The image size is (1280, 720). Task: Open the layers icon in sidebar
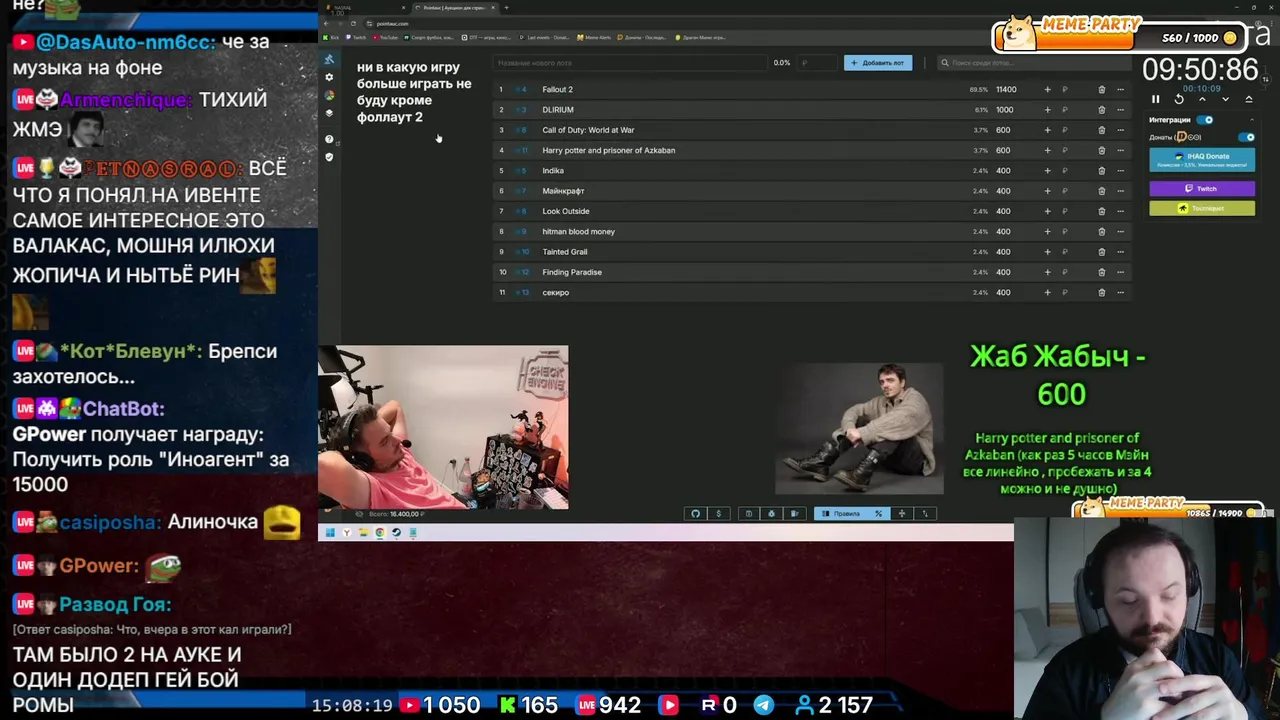329,113
